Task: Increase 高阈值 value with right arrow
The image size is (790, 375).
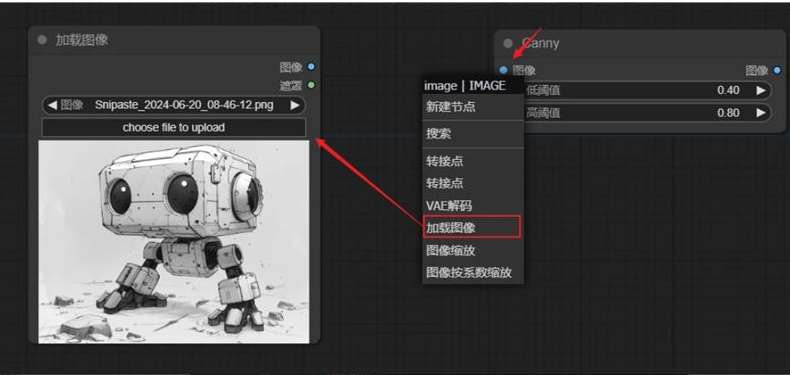Action: click(761, 112)
